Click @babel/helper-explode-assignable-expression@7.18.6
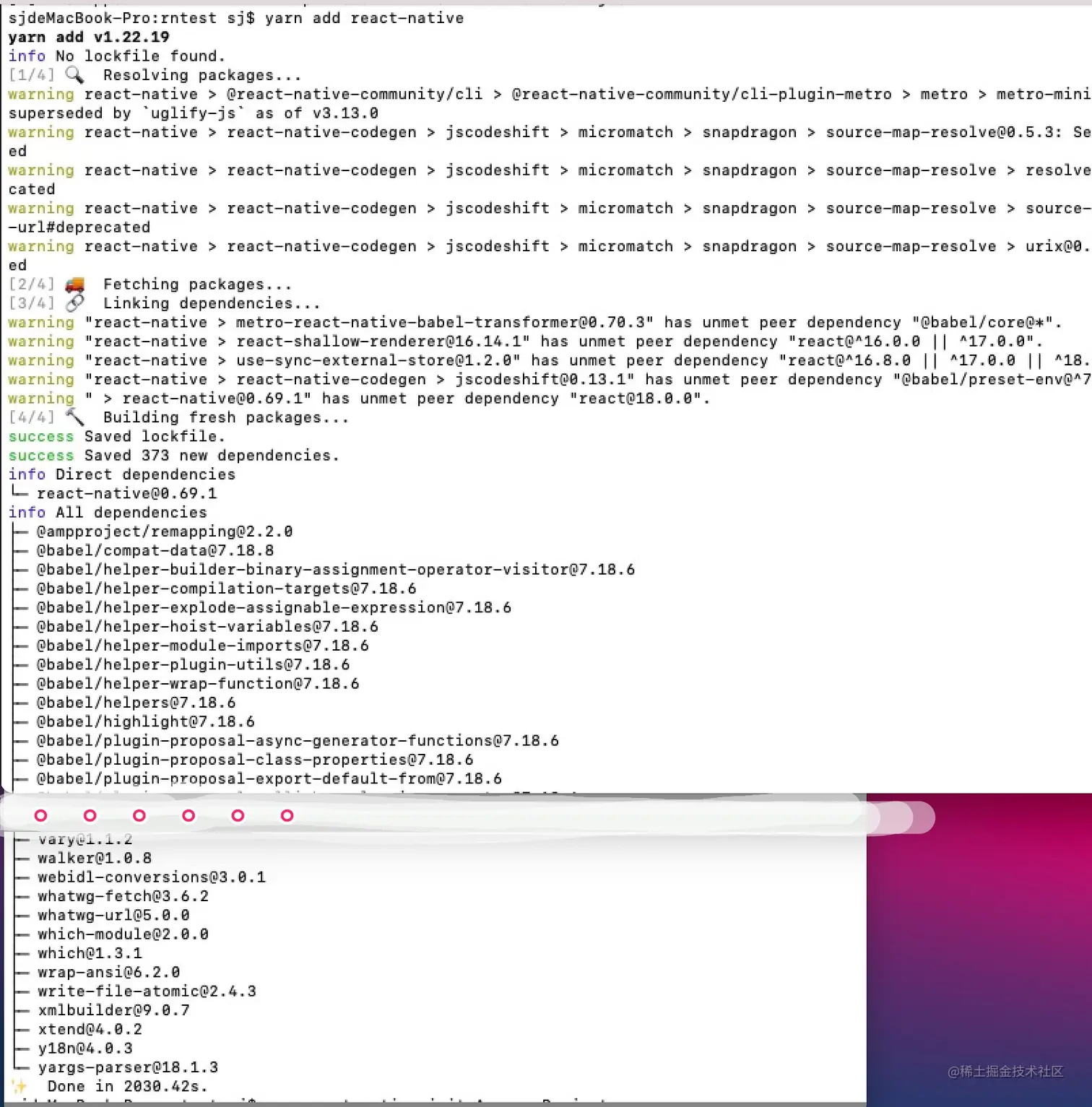 point(274,607)
